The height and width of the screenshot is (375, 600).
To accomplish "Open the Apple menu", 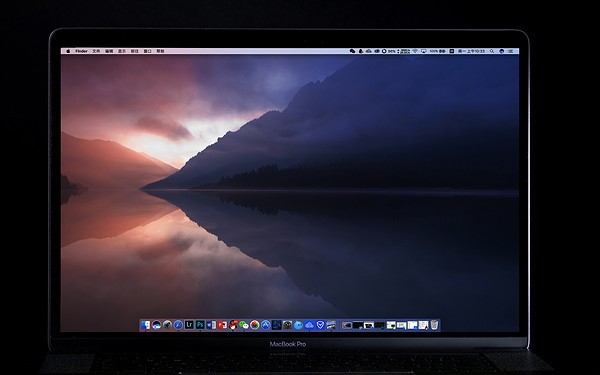I will 68,51.
